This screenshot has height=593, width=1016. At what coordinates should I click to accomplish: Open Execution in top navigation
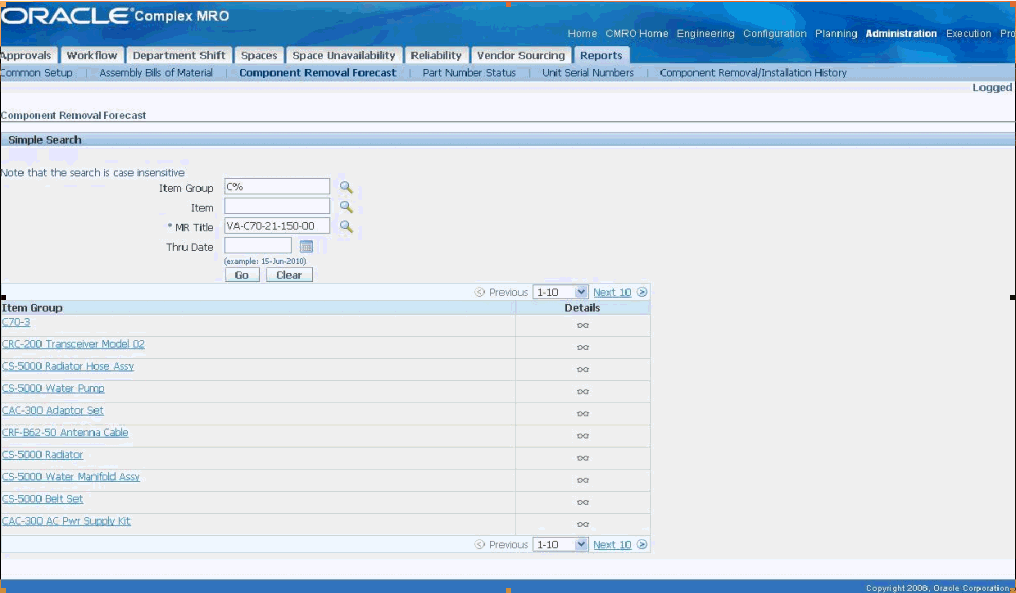(969, 34)
